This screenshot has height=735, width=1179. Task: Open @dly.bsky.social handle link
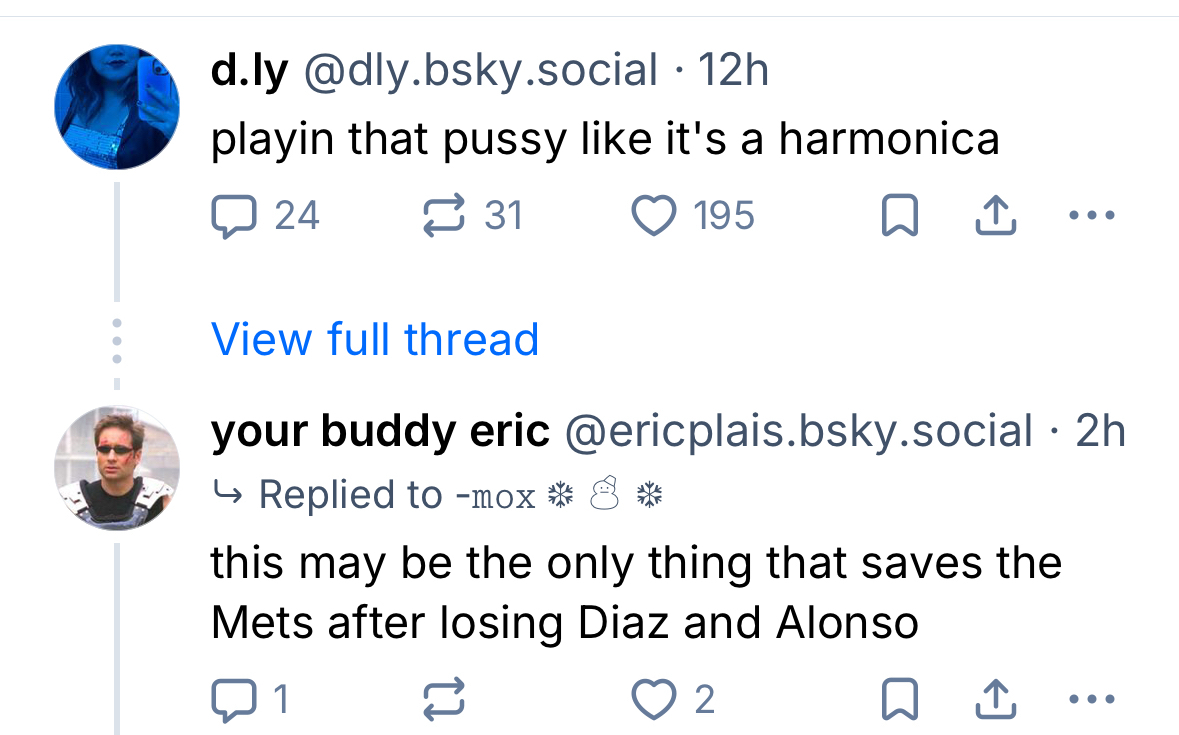(x=480, y=70)
